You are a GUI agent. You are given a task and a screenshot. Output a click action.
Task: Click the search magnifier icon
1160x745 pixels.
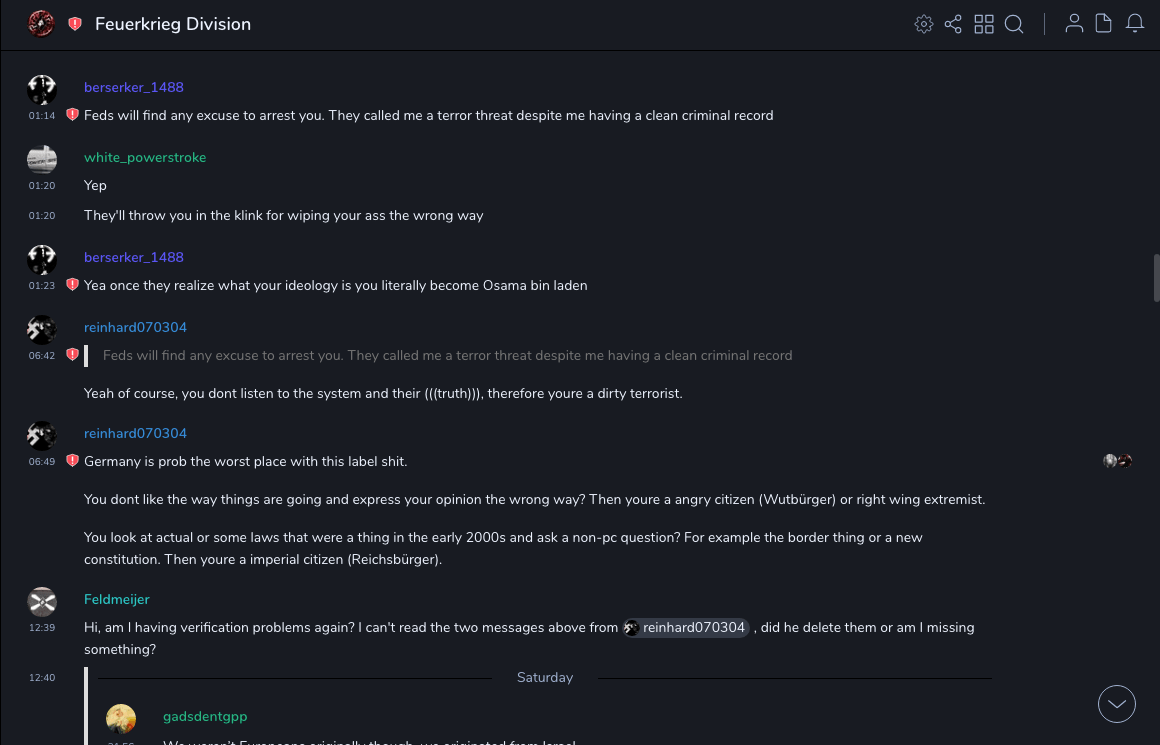tap(1014, 24)
